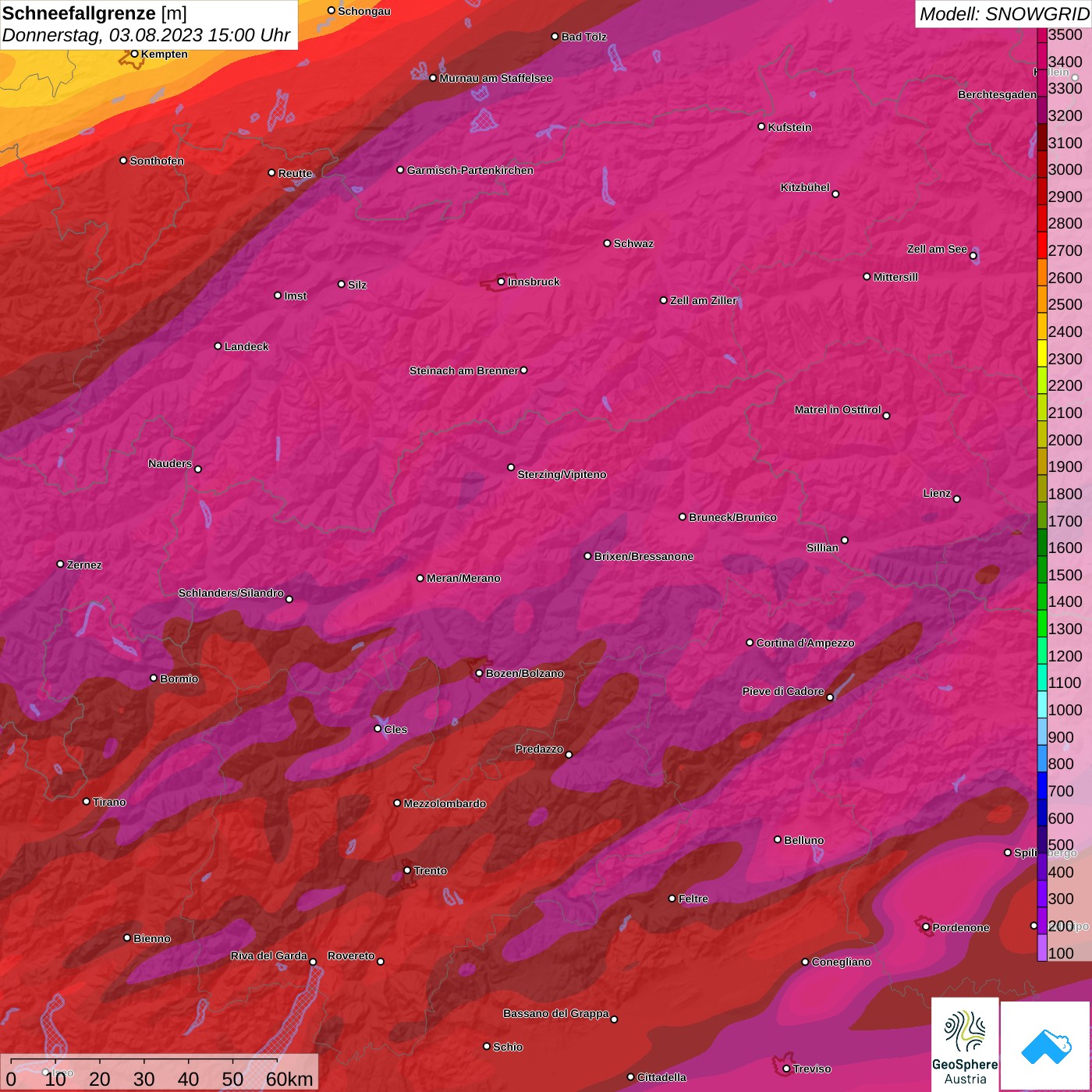This screenshot has height=1092, width=1092.
Task: Click the Landeck label
Action: (x=246, y=346)
